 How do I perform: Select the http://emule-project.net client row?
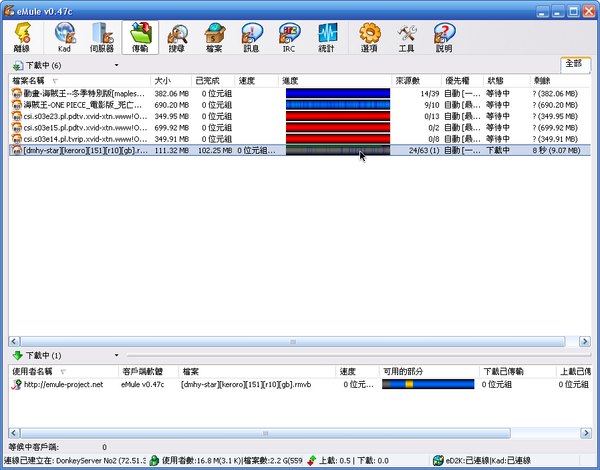click(x=300, y=385)
